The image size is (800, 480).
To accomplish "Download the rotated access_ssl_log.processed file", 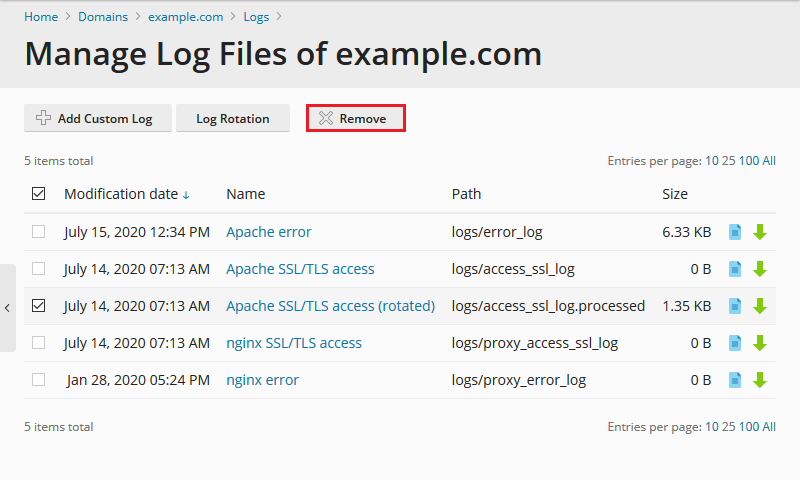I will (x=759, y=306).
